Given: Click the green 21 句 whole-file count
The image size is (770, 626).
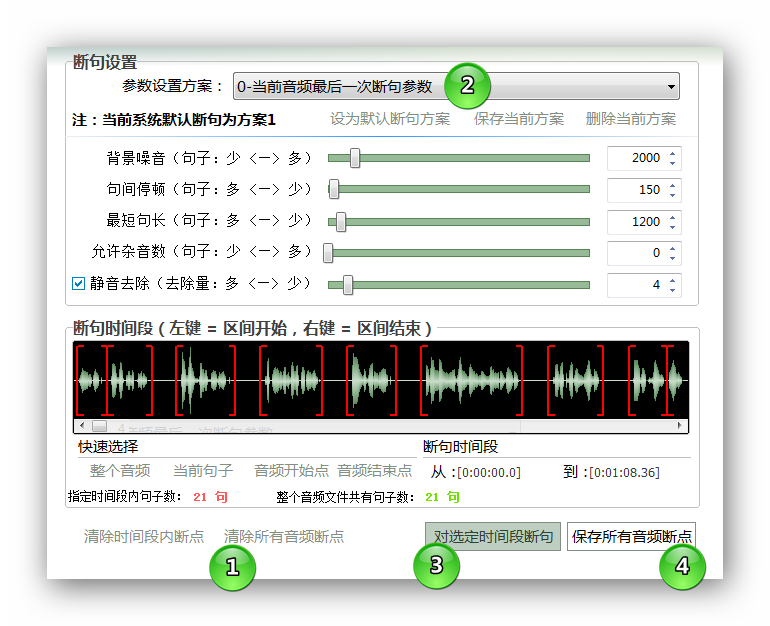Looking at the screenshot, I should click(x=442, y=497).
